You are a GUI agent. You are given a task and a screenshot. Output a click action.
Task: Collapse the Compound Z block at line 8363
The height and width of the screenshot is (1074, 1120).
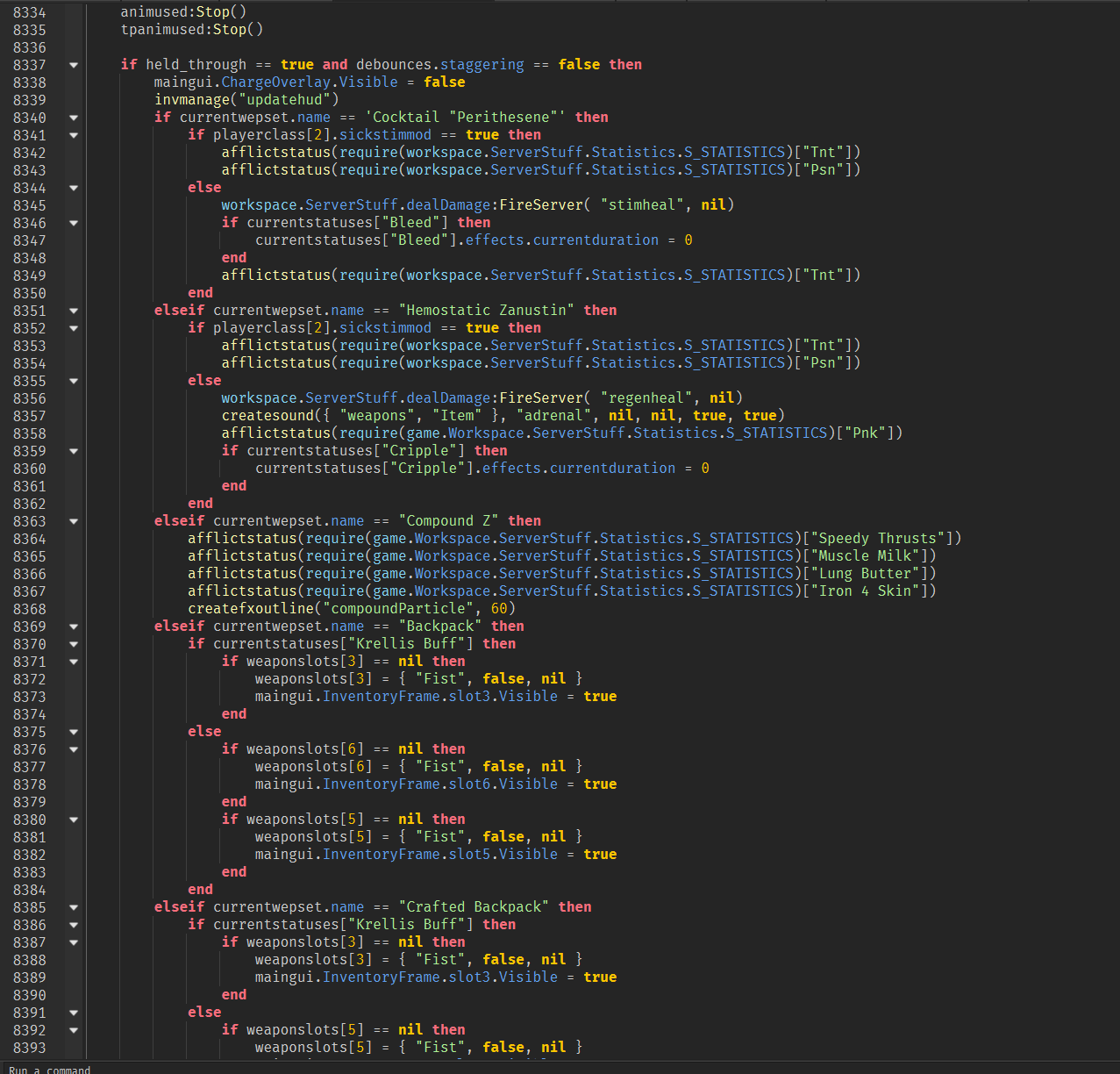point(74,521)
